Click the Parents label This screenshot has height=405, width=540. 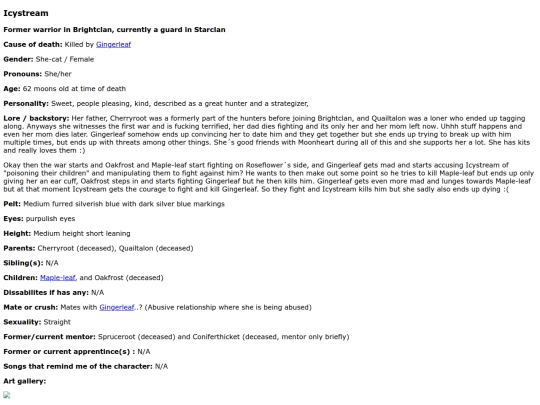tap(19, 248)
